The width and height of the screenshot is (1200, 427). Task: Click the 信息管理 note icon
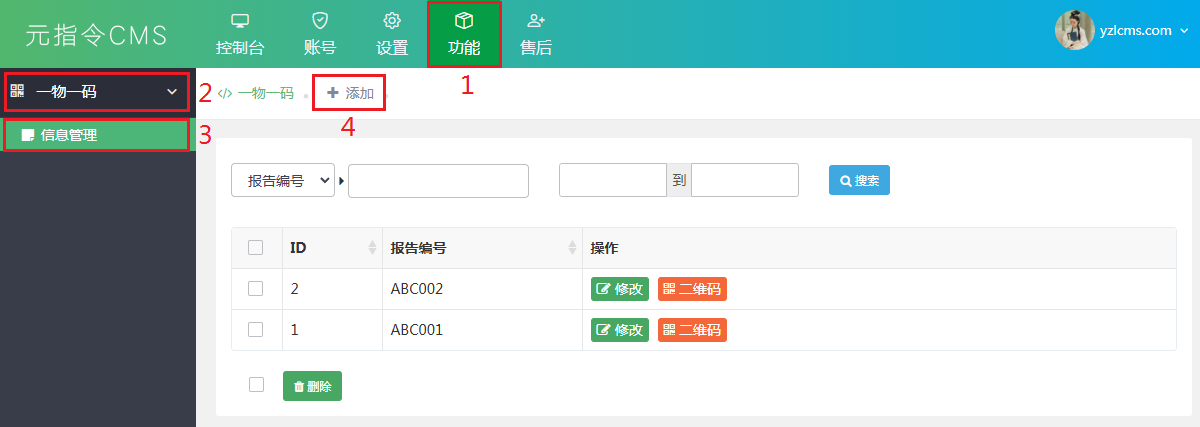28,135
